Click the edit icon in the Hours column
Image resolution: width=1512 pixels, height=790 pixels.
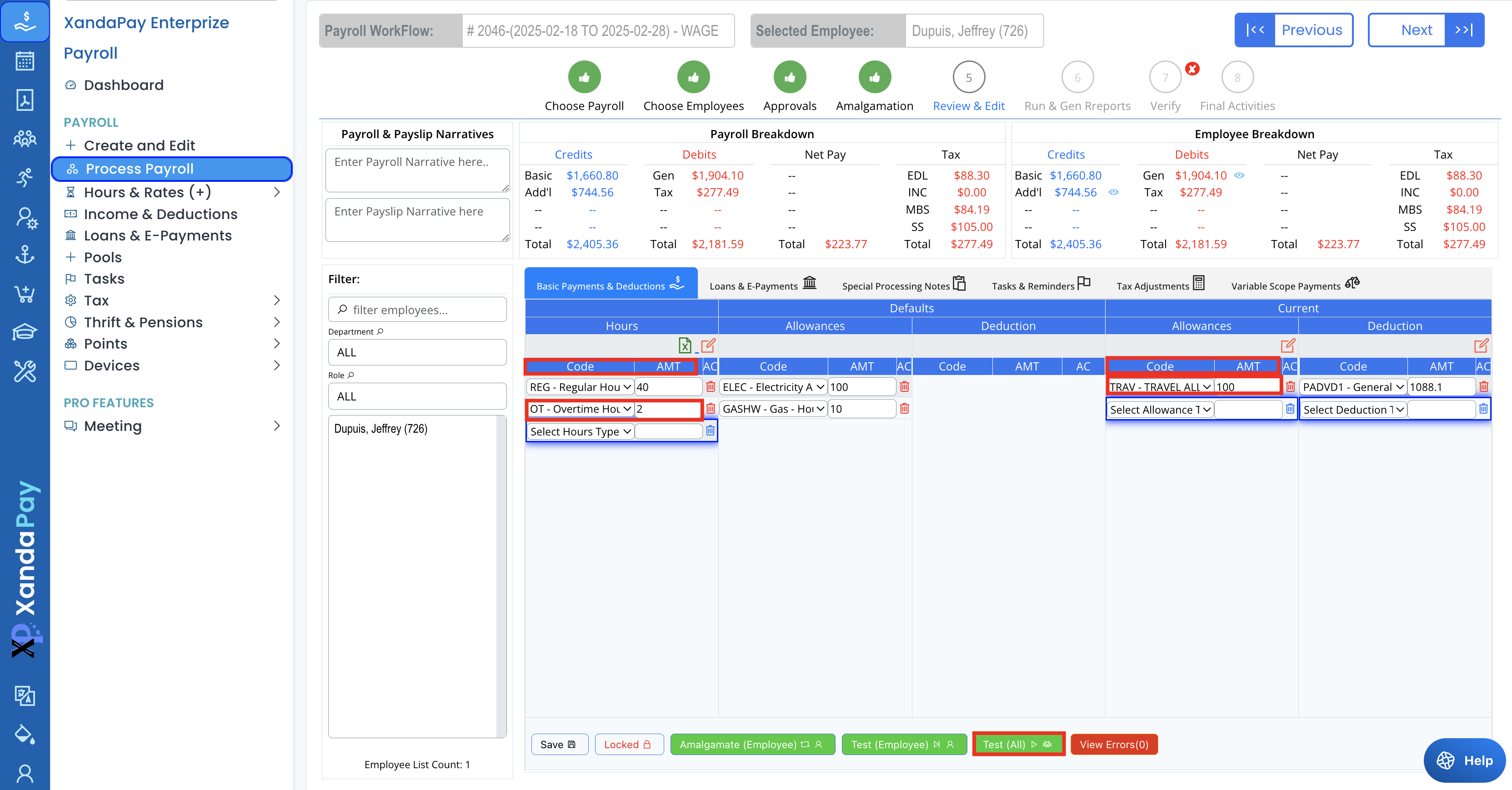[x=708, y=345]
